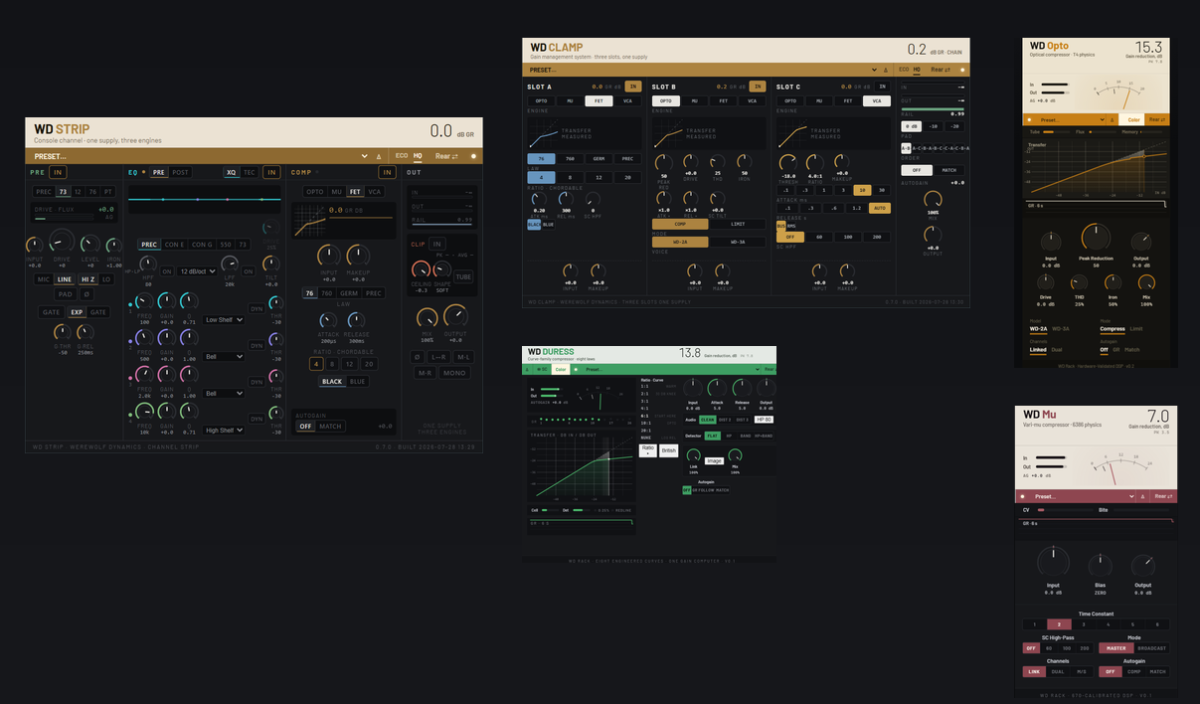Screen dimensions: 1200x704
Task: Switch to HQ quality mode in WD Strip
Action: click(x=418, y=156)
